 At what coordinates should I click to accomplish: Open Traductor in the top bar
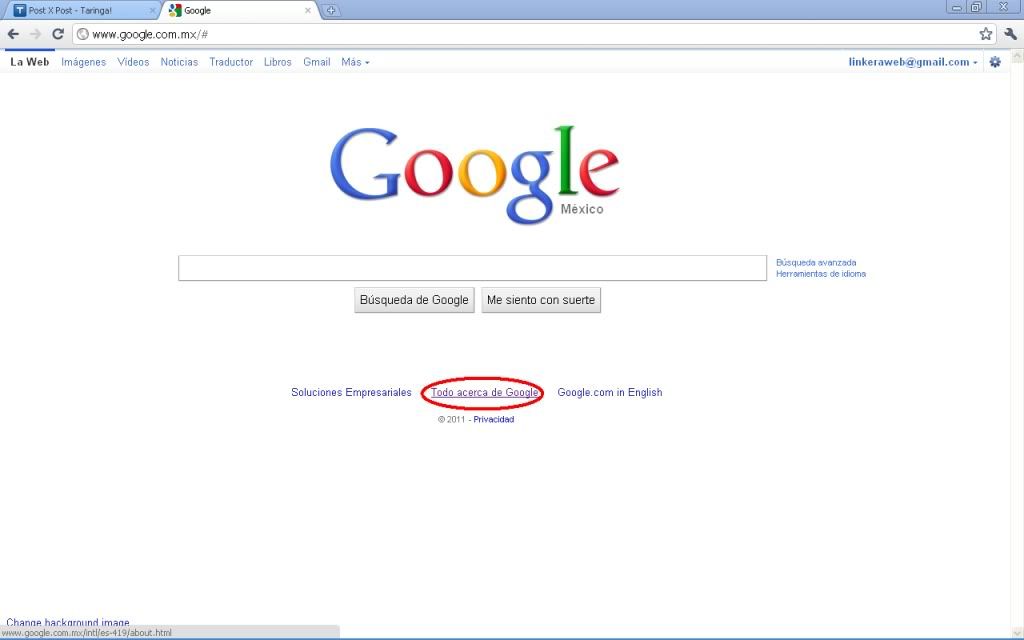[x=231, y=62]
